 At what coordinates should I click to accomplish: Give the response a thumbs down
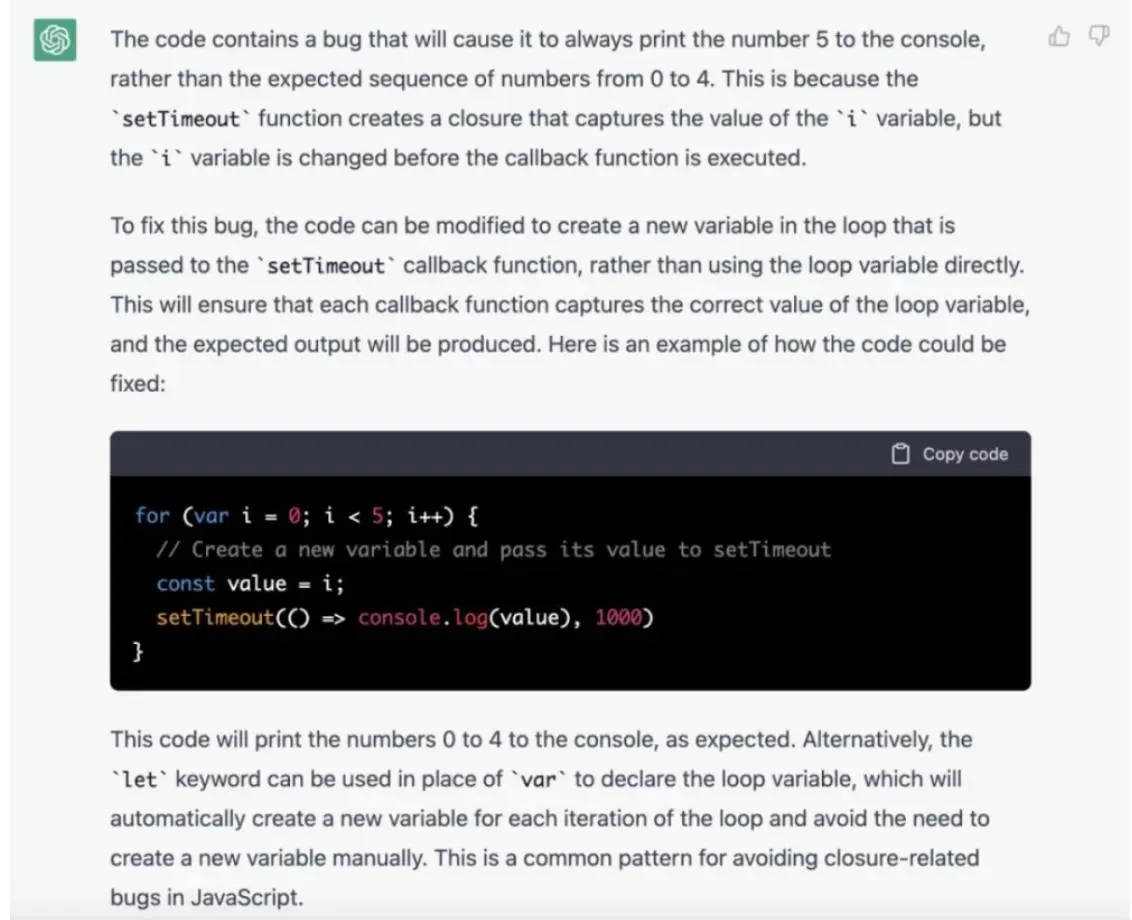click(1098, 38)
